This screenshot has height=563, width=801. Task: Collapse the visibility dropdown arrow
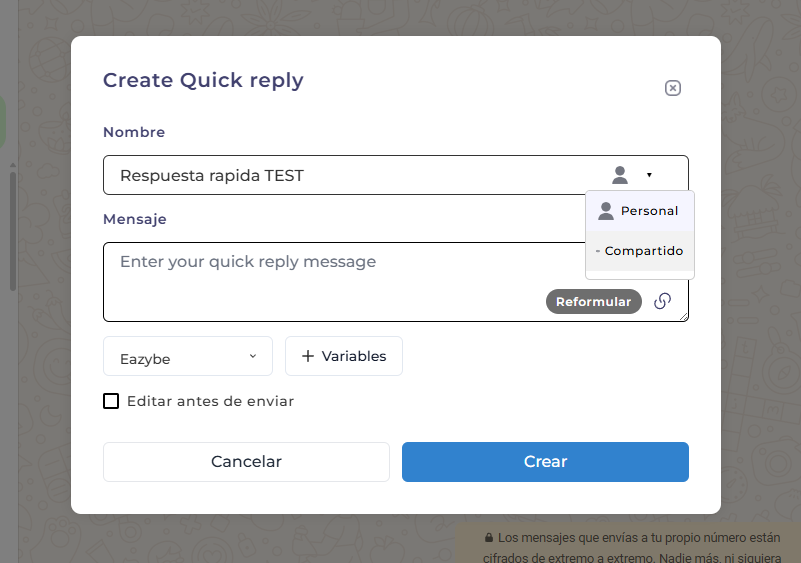click(649, 175)
